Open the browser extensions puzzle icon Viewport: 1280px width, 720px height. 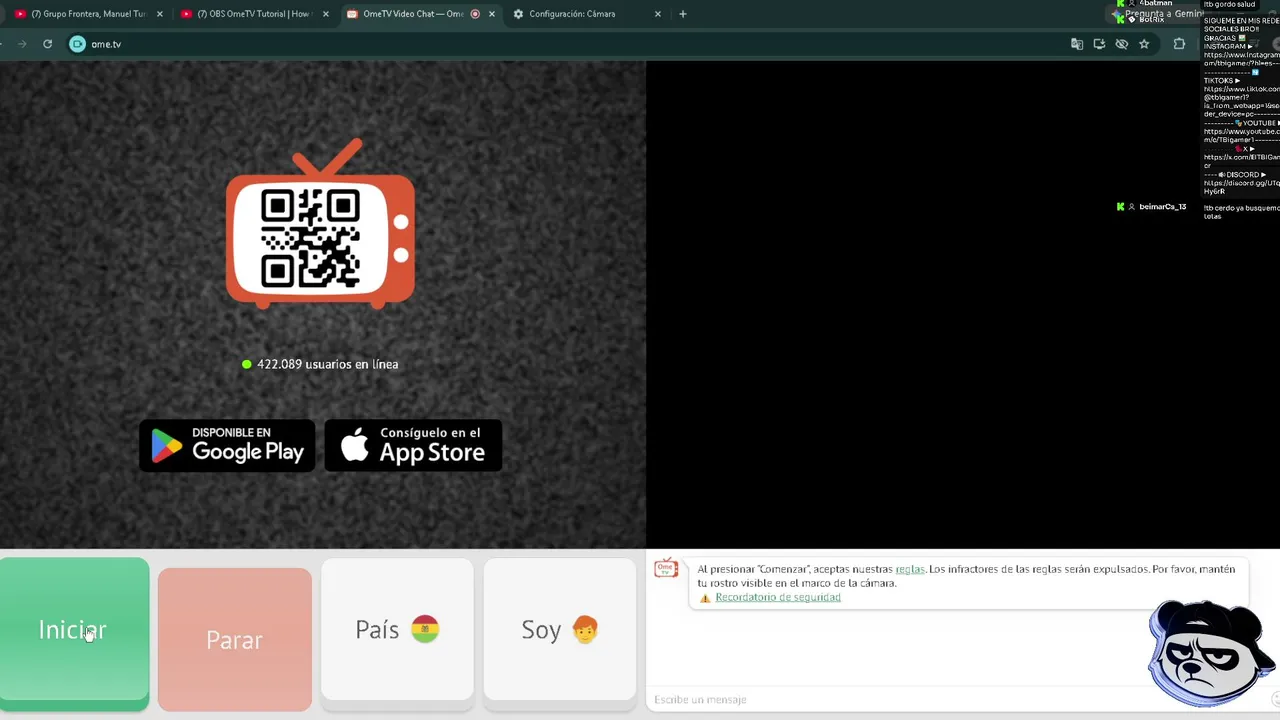coord(1179,44)
